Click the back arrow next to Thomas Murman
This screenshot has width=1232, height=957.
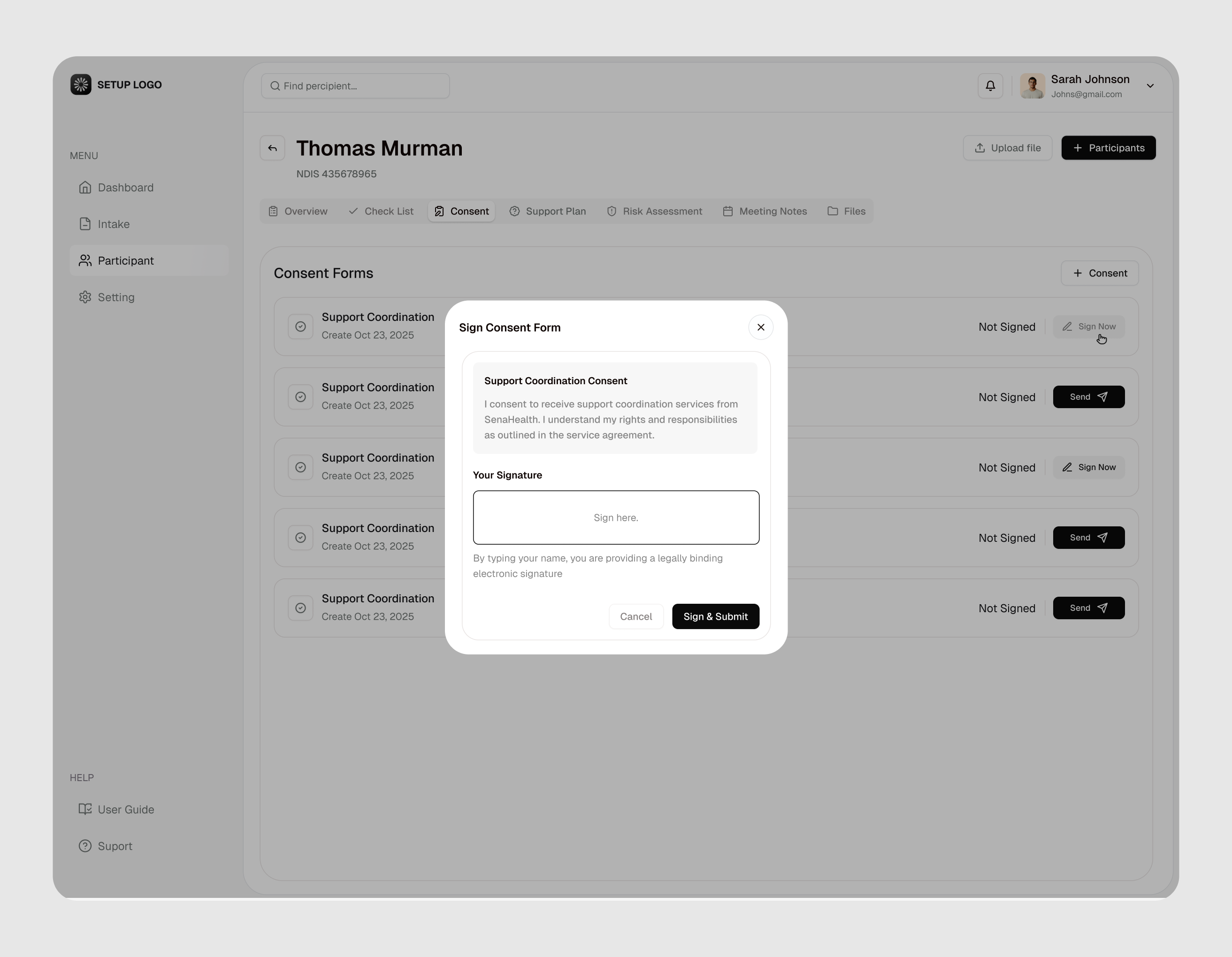point(273,148)
